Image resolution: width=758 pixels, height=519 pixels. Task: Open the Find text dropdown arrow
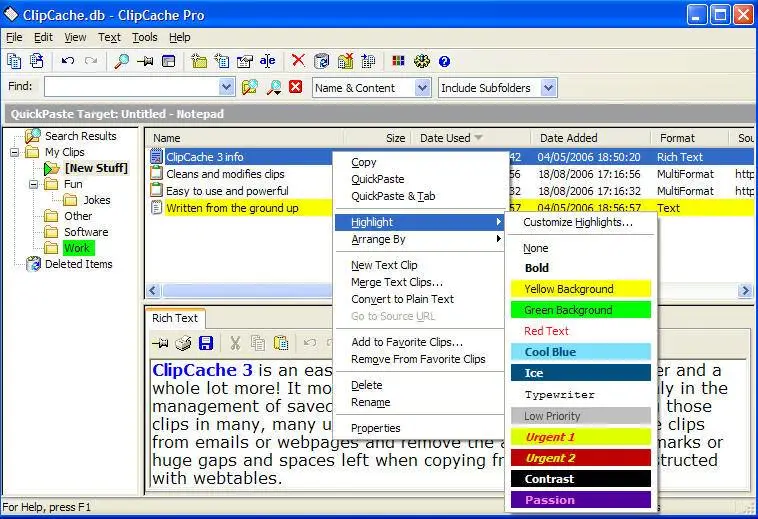(x=226, y=87)
